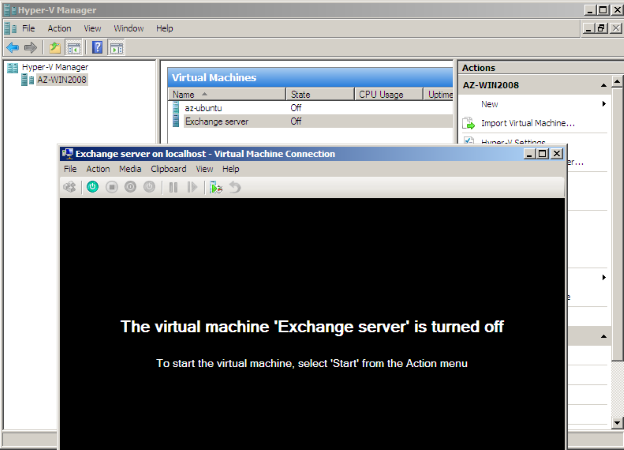Click the Import Virtual Machine icon
The height and width of the screenshot is (450, 624).
[469, 123]
